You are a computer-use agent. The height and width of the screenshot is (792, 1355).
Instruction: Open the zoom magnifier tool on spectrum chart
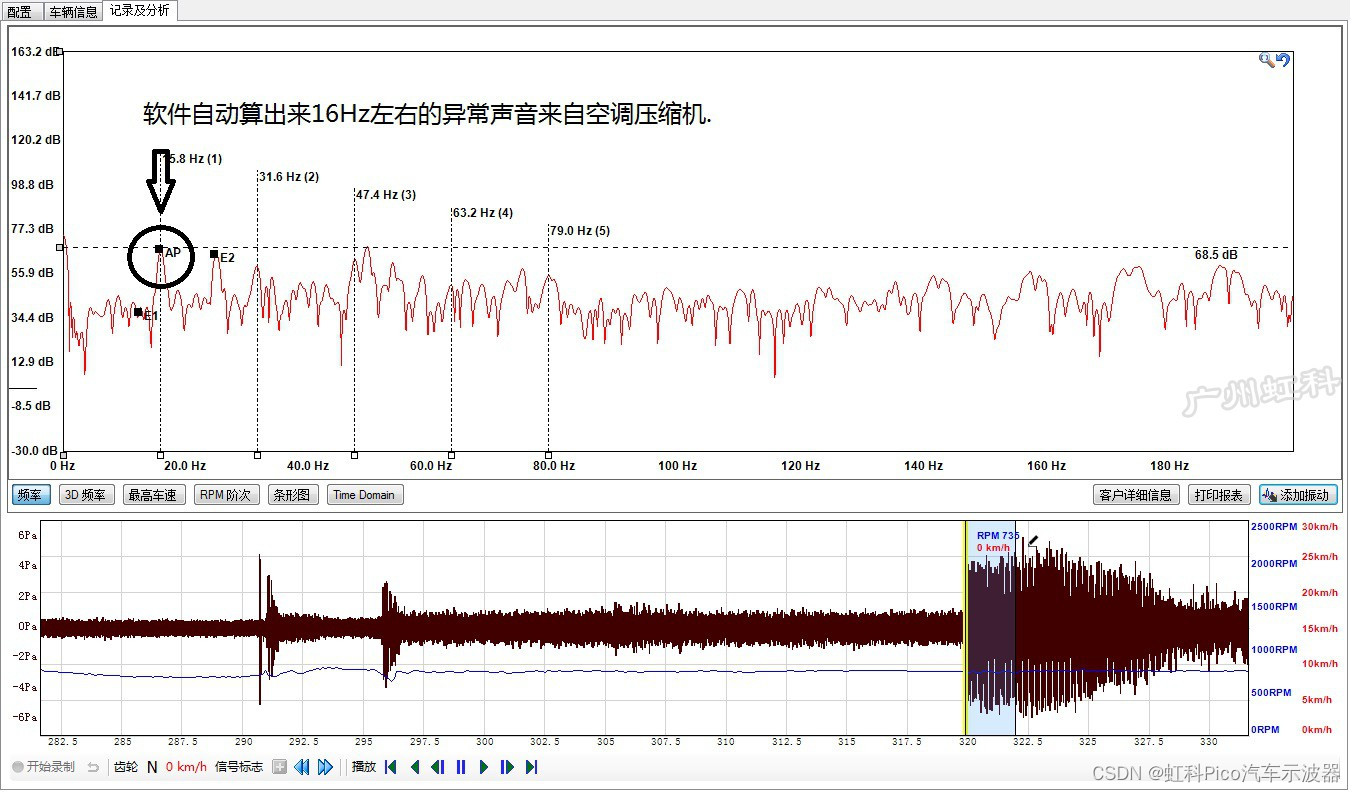pyautogui.click(x=1266, y=60)
